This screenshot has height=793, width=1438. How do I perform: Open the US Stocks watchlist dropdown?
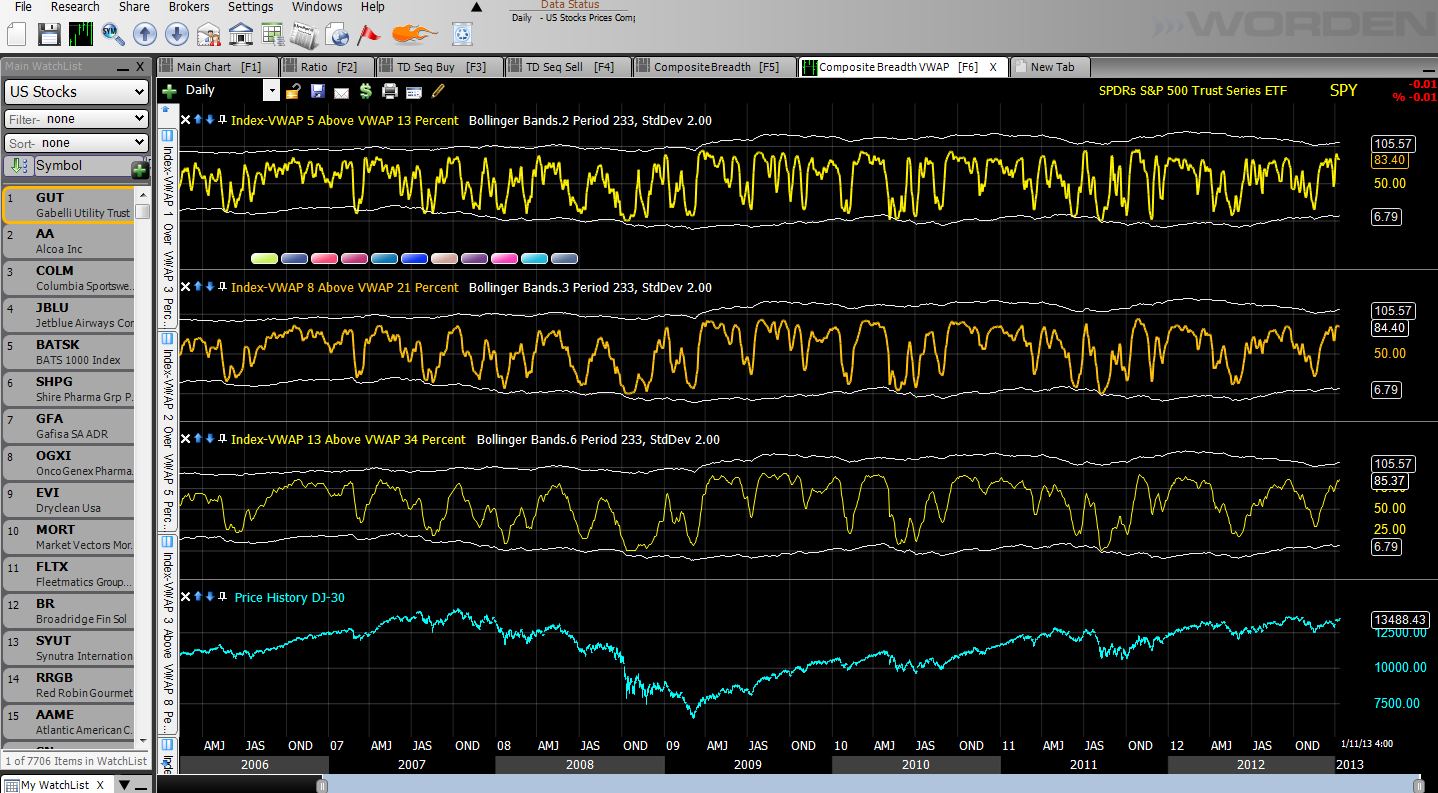pyautogui.click(x=76, y=91)
